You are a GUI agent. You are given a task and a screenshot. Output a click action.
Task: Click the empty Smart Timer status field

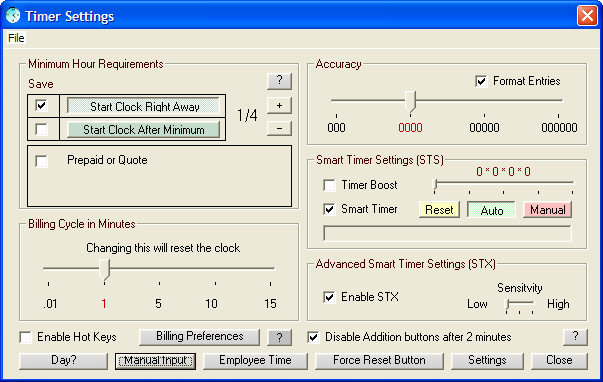click(447, 234)
